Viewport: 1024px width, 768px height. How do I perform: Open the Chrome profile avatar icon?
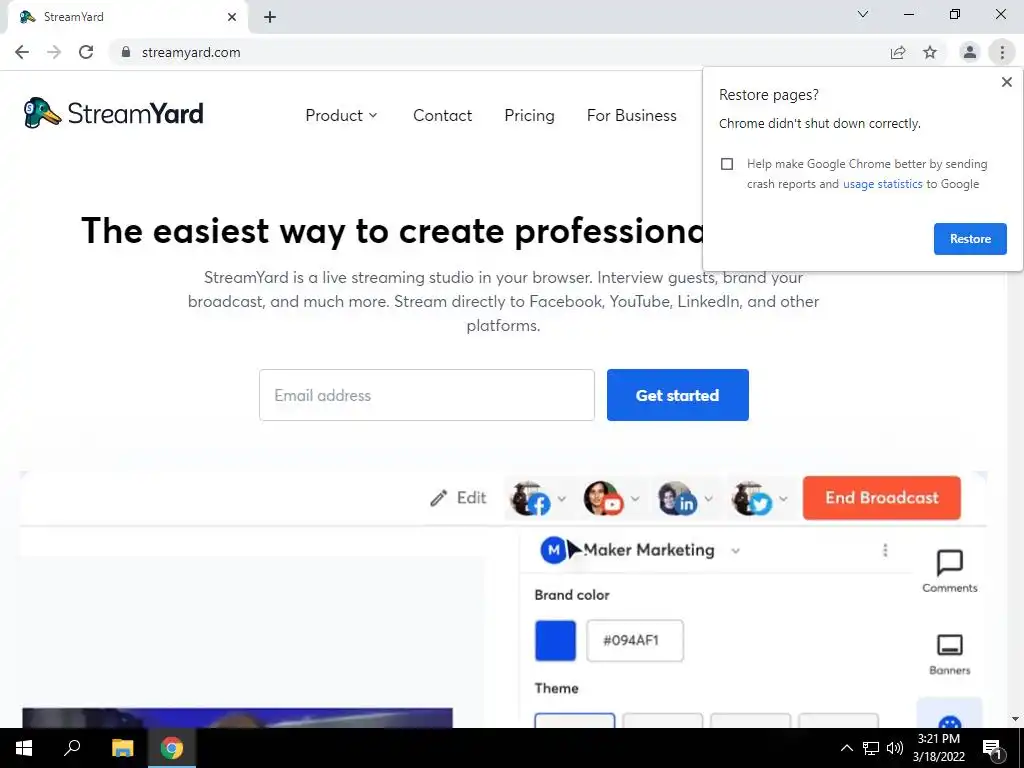(x=970, y=52)
